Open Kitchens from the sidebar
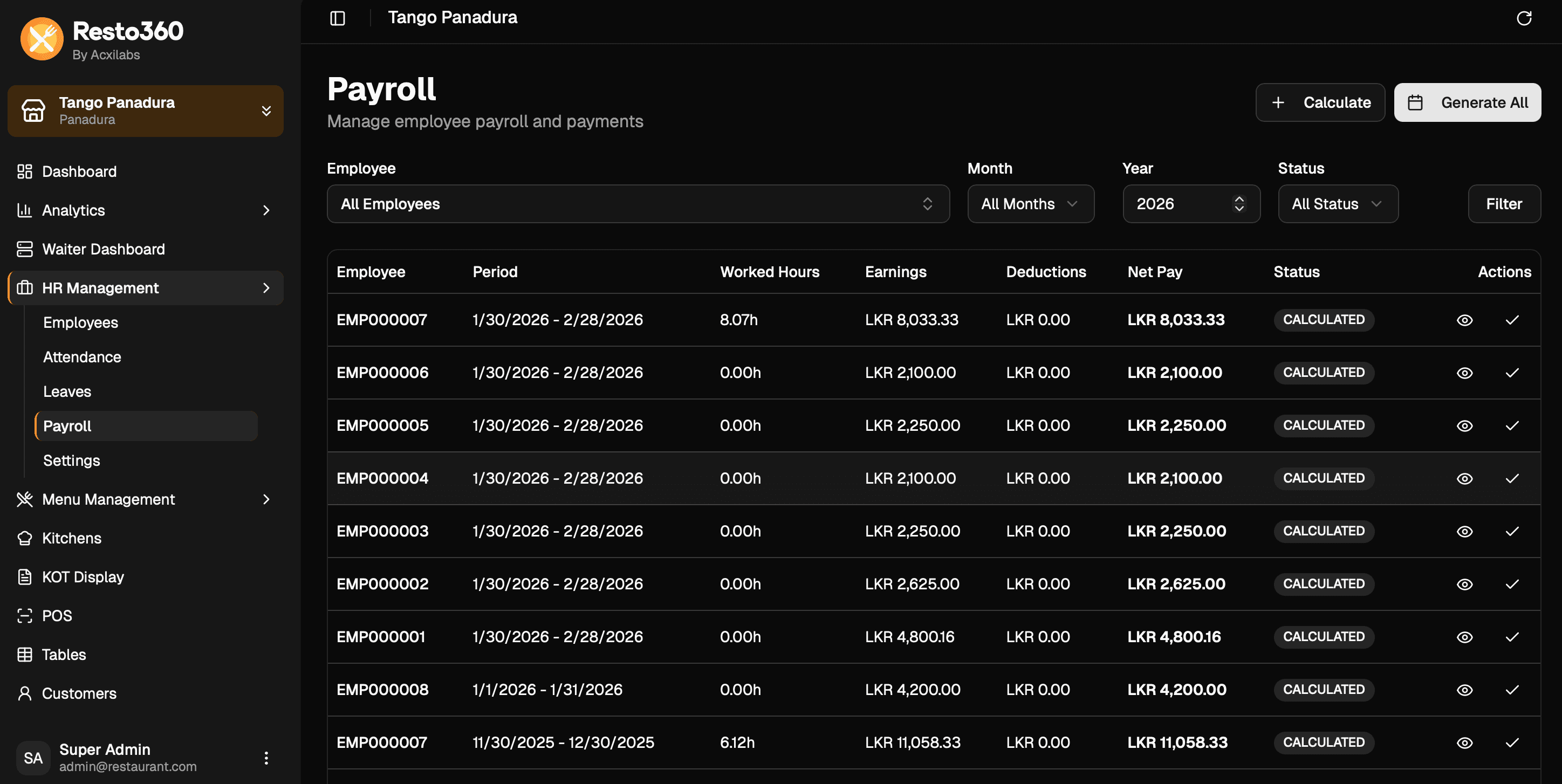This screenshot has height=784, width=1562. 71,538
